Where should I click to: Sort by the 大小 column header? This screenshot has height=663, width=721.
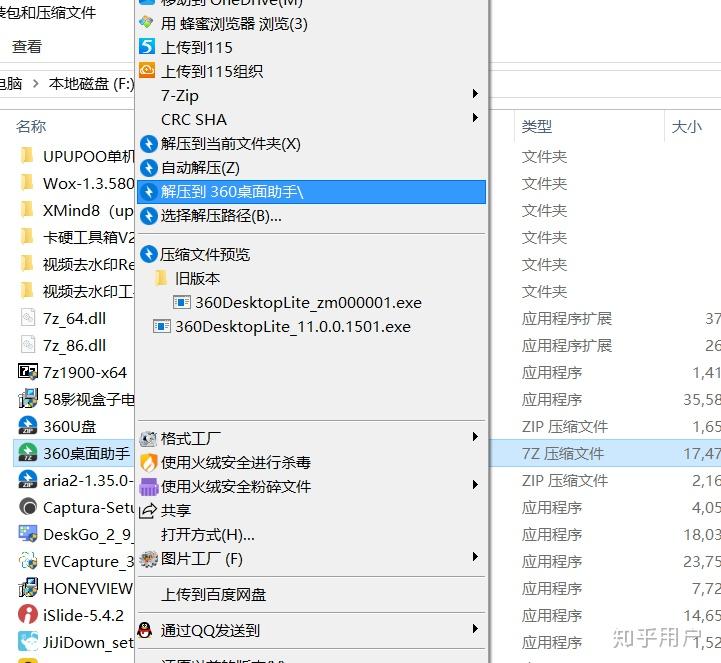pyautogui.click(x=687, y=126)
